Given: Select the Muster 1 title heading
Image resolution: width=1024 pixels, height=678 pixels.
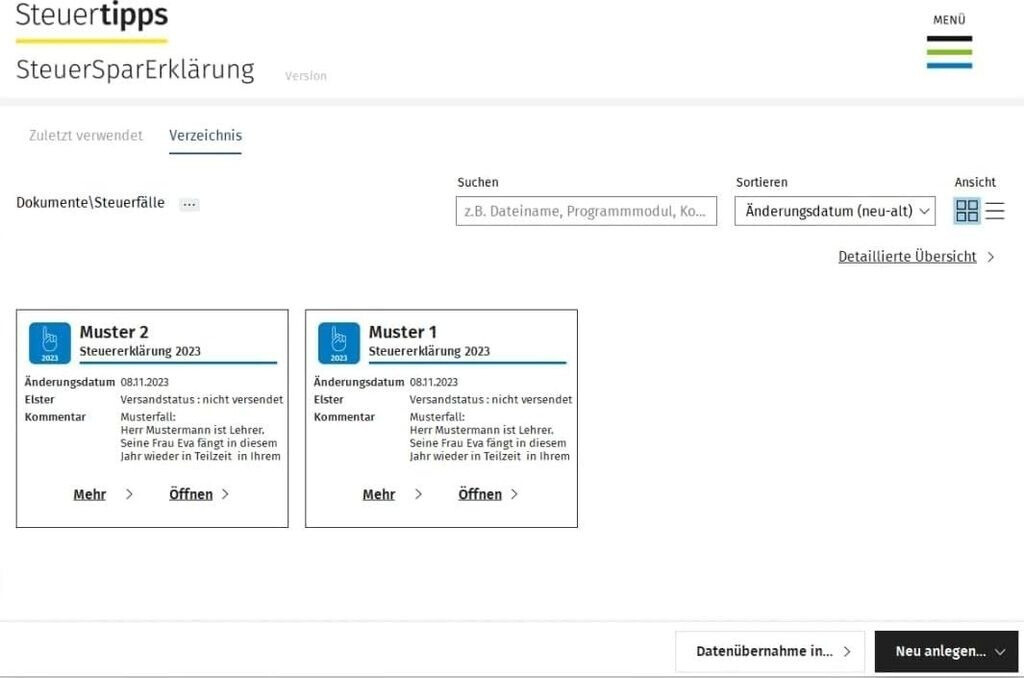Looking at the screenshot, I should pos(403,332).
